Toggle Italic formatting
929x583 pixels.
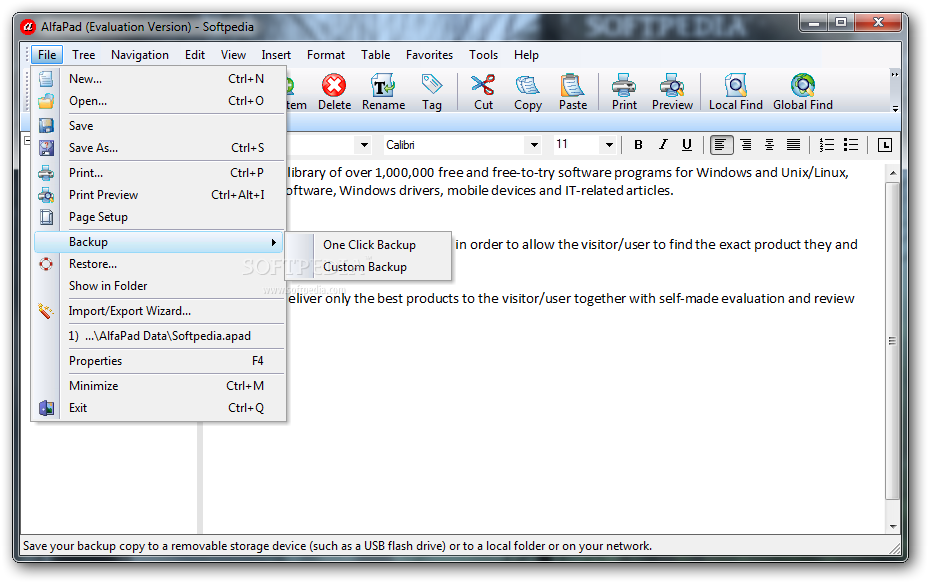(663, 145)
